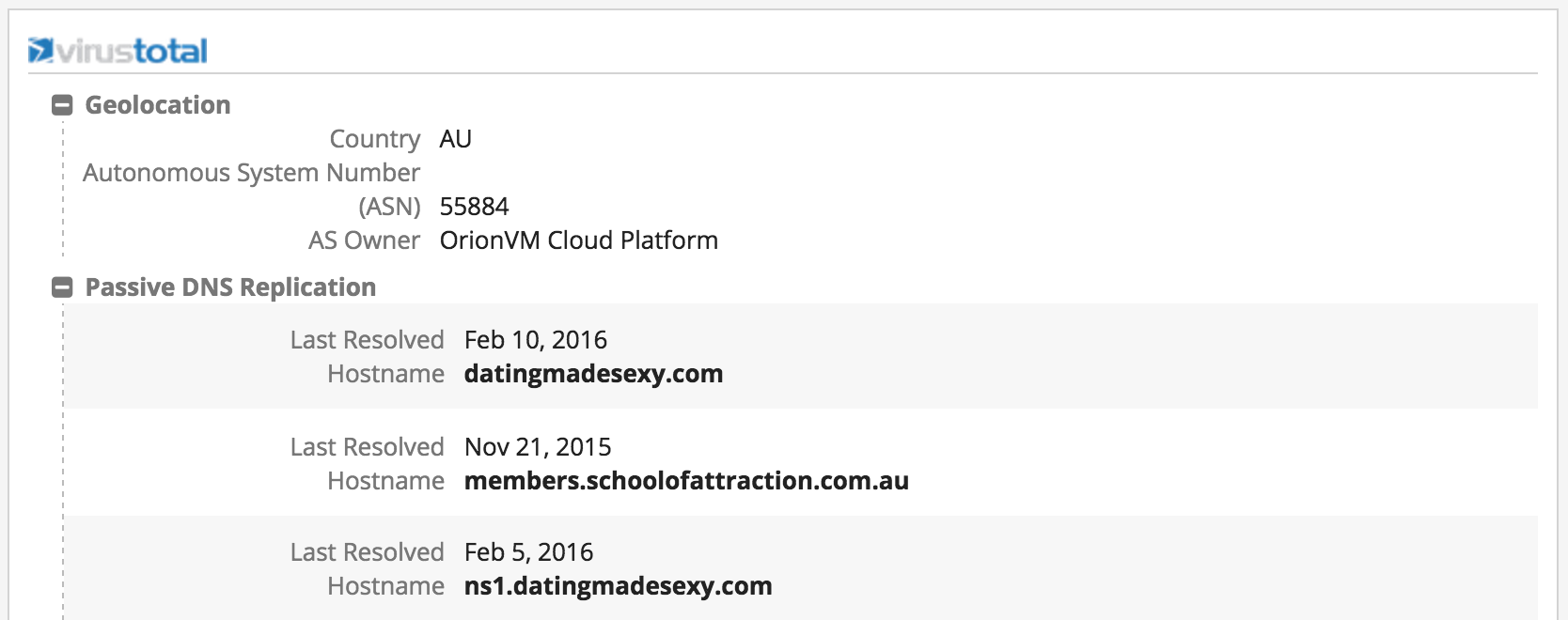Click the OrionVM Cloud Platform owner text
Viewport: 1568px width, 620px height.
(578, 240)
